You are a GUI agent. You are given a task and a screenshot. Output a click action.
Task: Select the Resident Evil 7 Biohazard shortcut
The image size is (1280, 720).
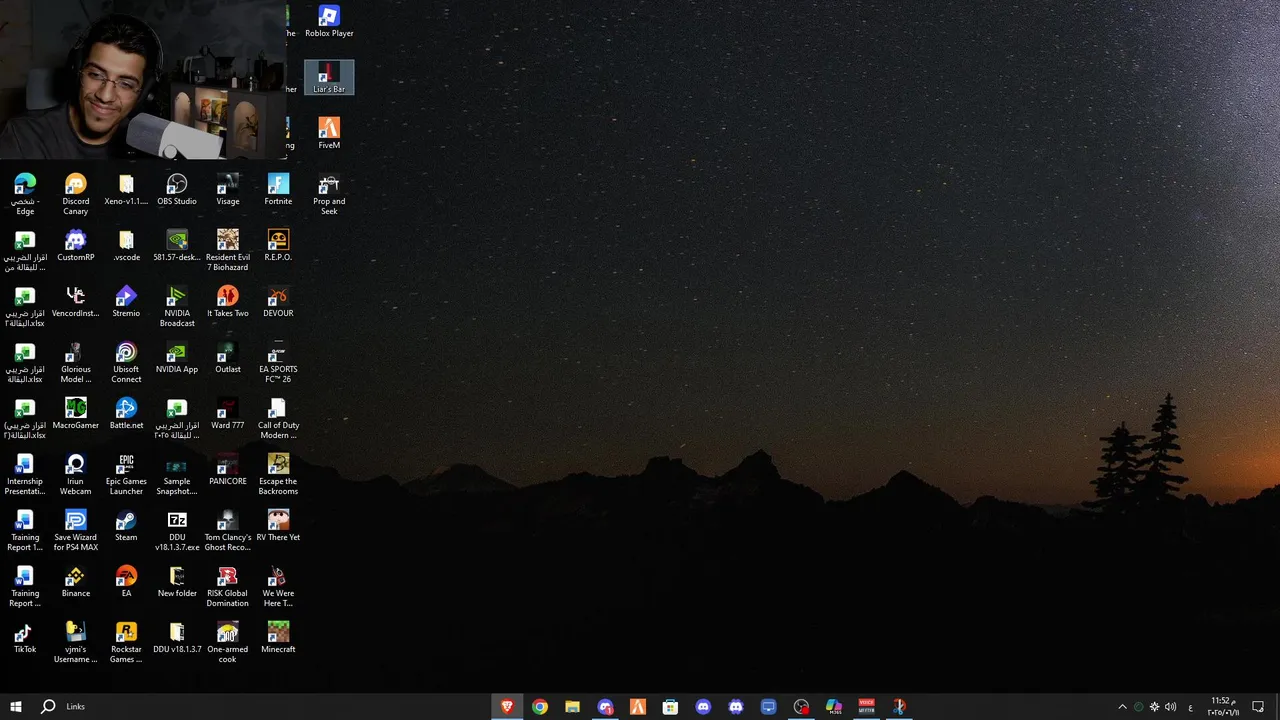coord(228,250)
